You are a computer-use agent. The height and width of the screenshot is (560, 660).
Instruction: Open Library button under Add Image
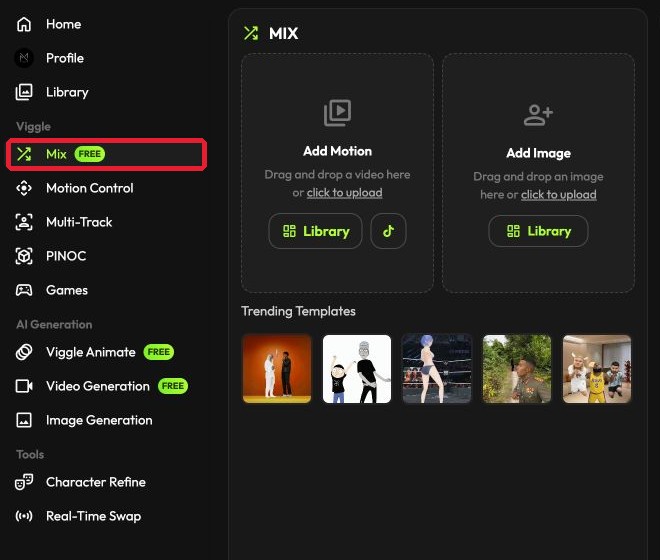(x=538, y=231)
